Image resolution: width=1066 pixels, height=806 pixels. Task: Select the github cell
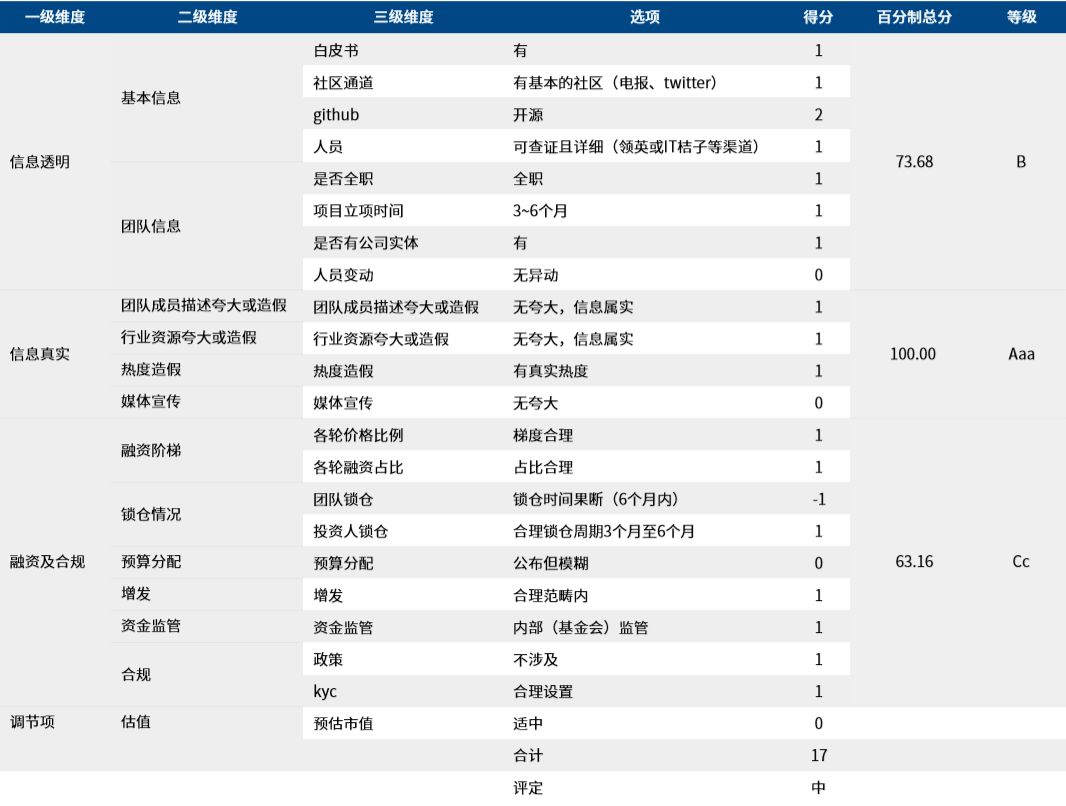[336, 115]
